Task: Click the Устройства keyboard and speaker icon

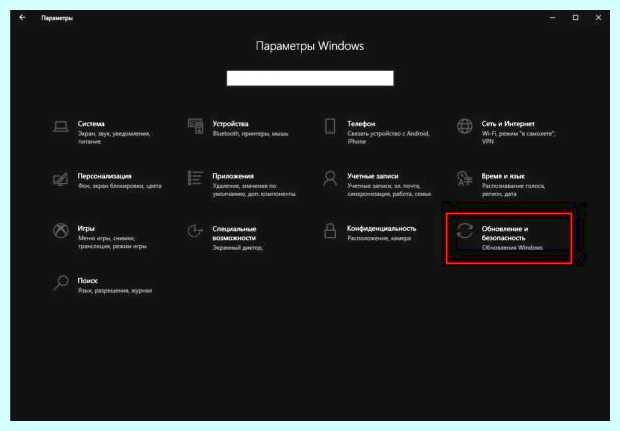Action: (x=195, y=127)
